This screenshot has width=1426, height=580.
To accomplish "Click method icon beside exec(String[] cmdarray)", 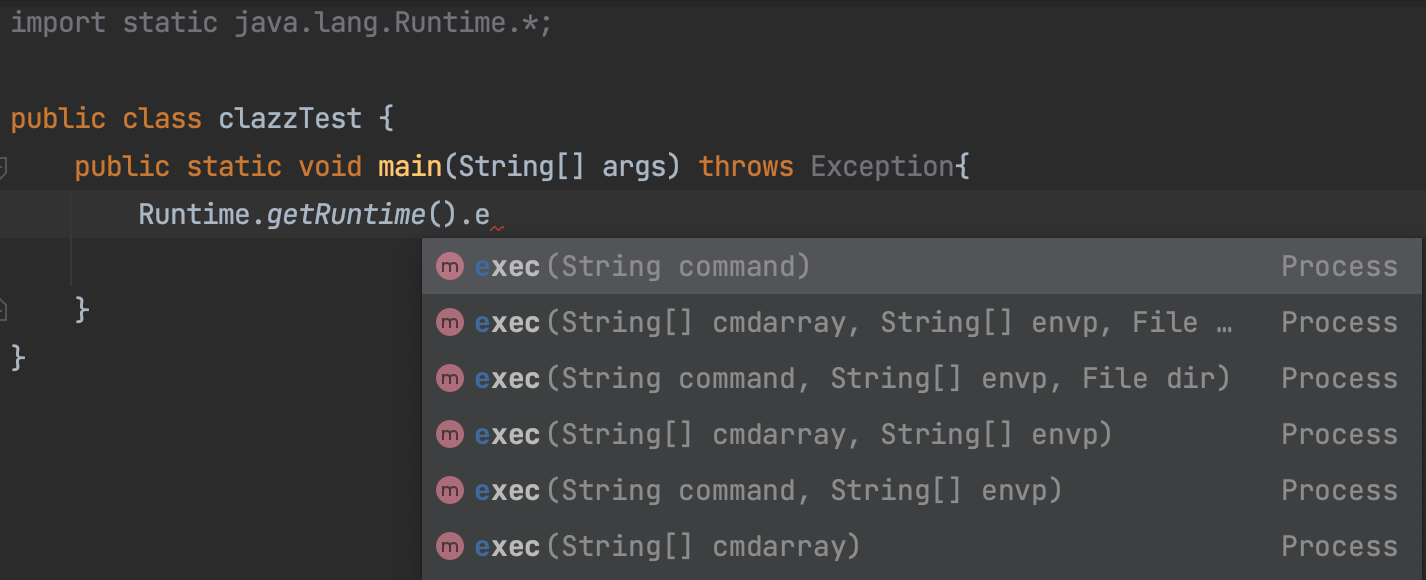I will 451,547.
